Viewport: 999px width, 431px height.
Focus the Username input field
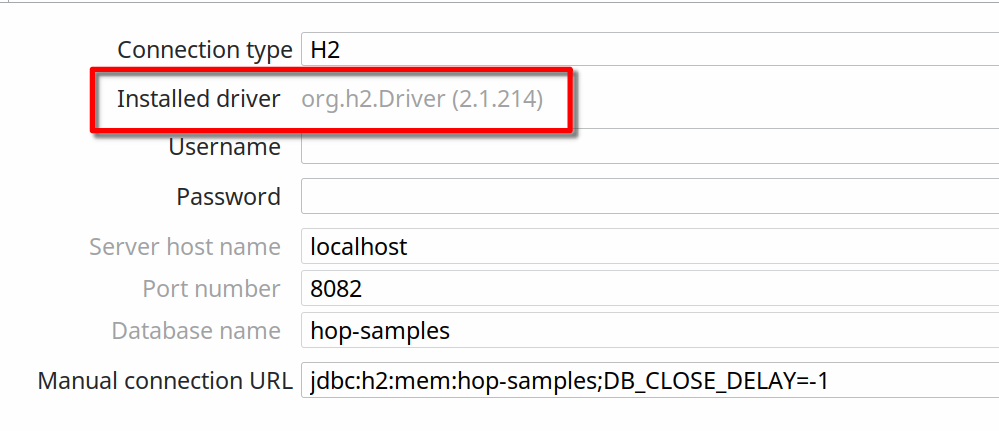(650, 147)
